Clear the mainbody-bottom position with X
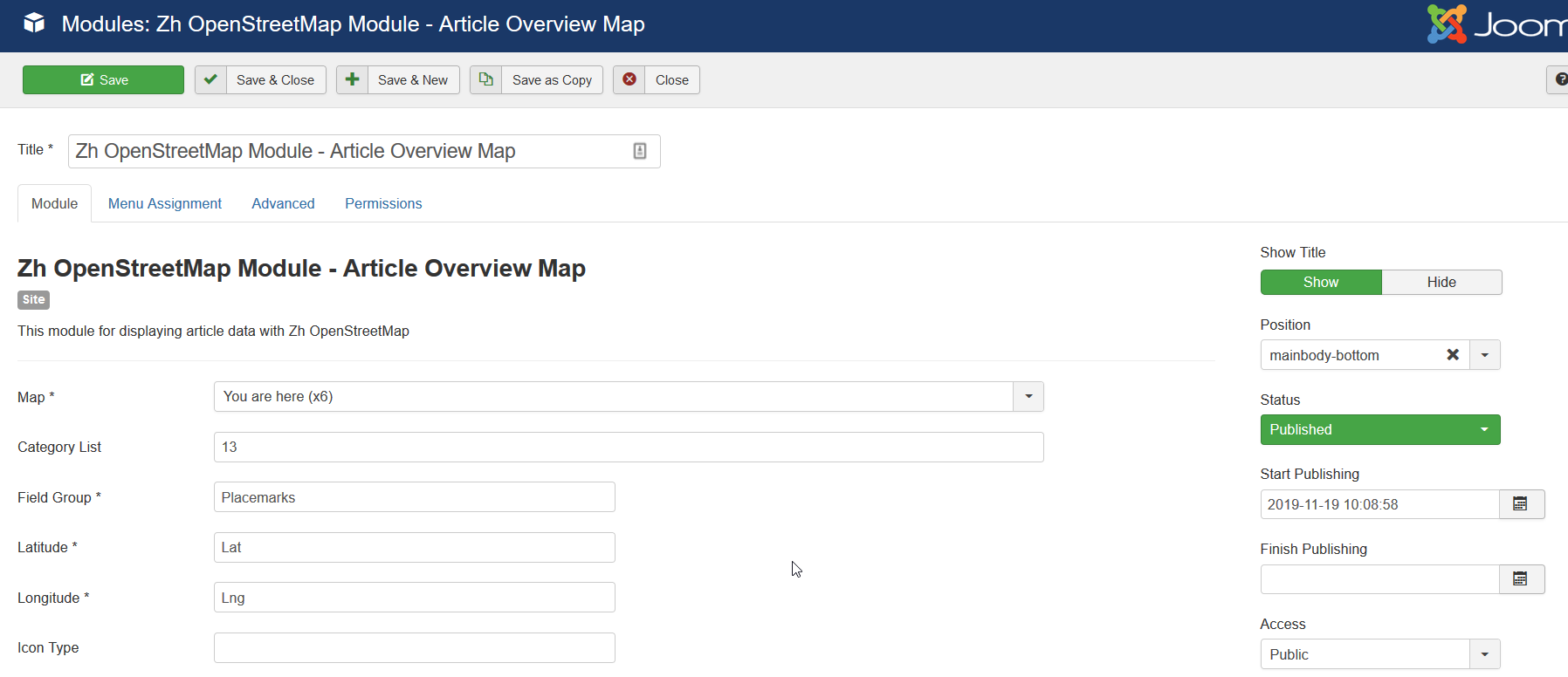The width and height of the screenshot is (1568, 677). 1453,355
